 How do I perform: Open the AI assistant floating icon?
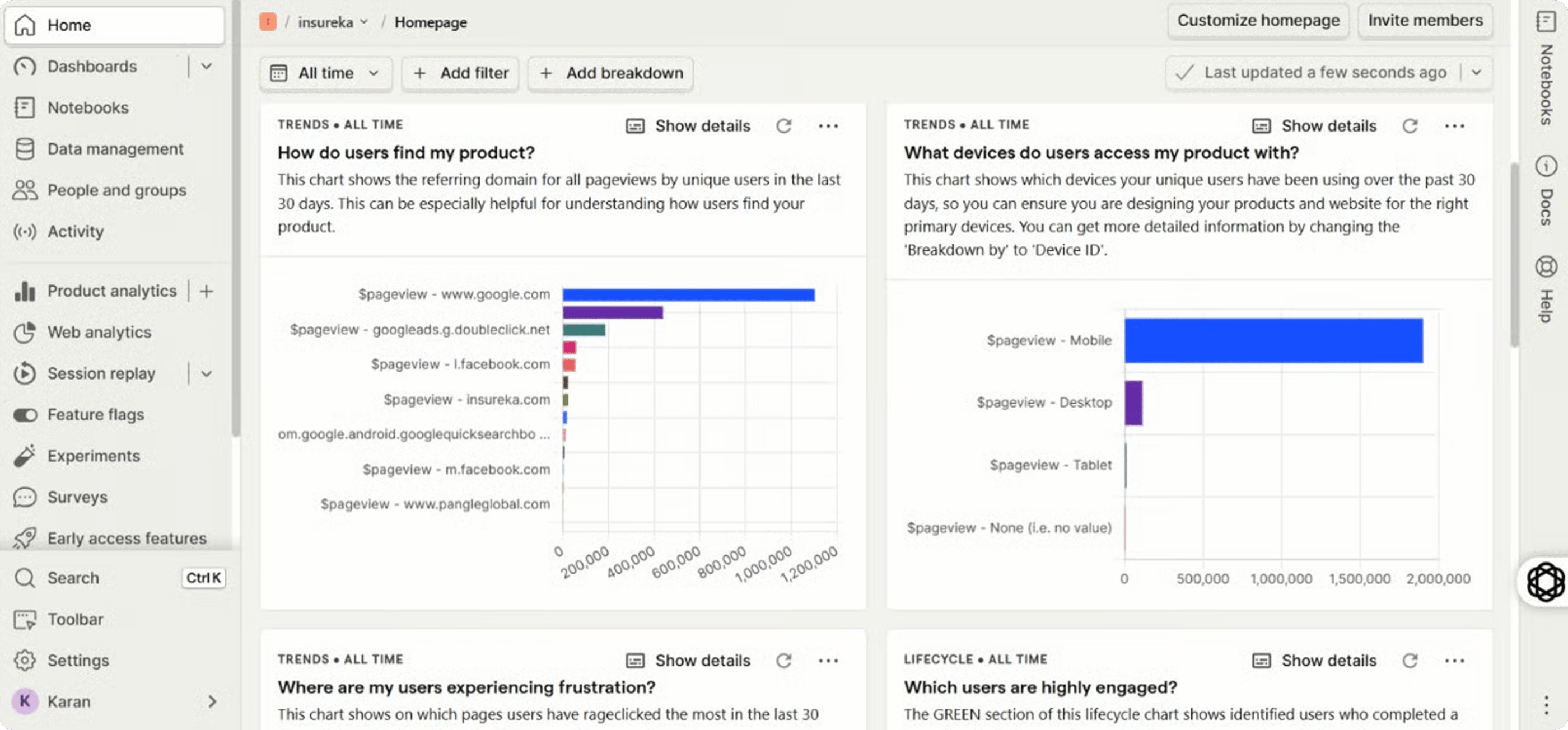[1545, 582]
